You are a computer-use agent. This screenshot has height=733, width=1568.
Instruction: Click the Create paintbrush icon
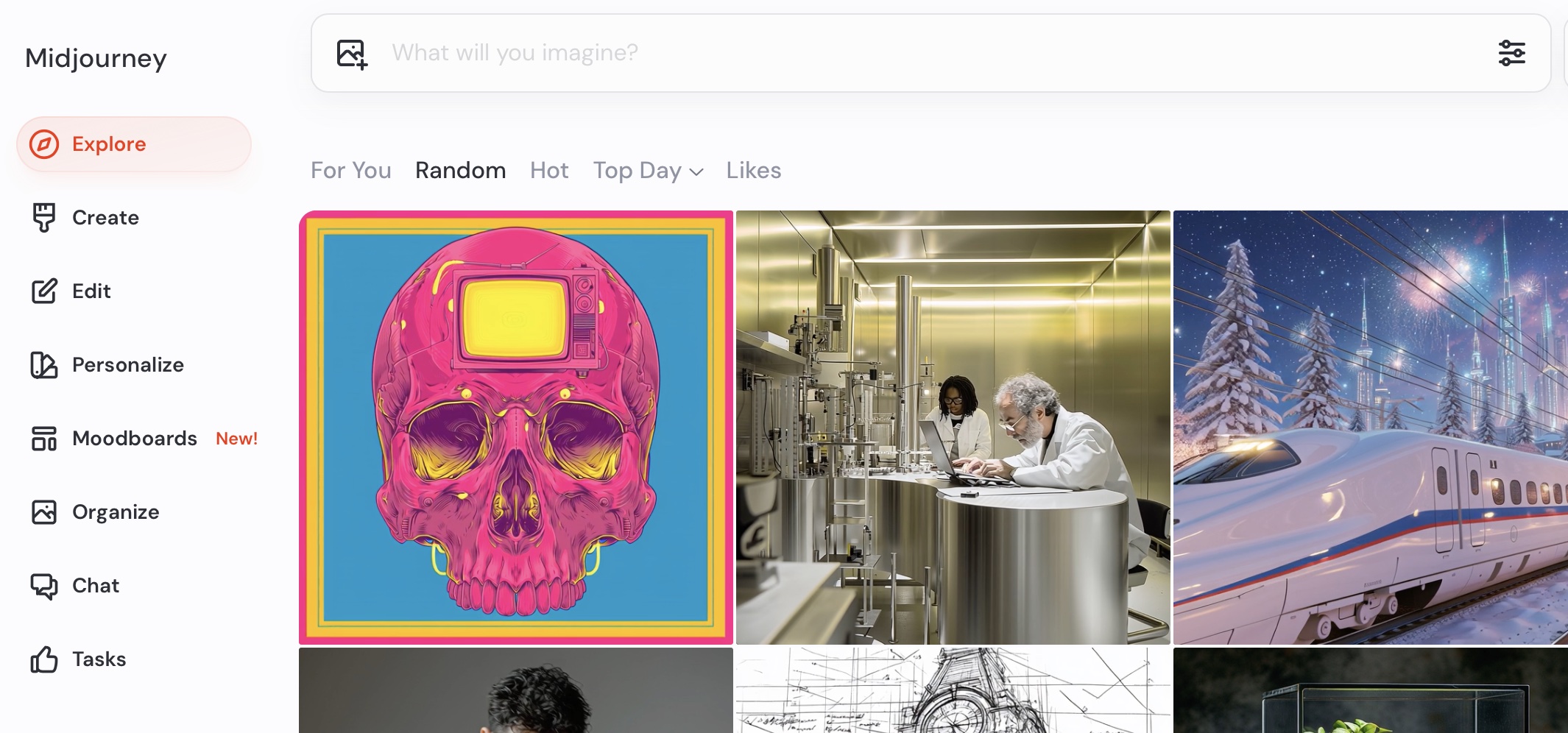44,218
